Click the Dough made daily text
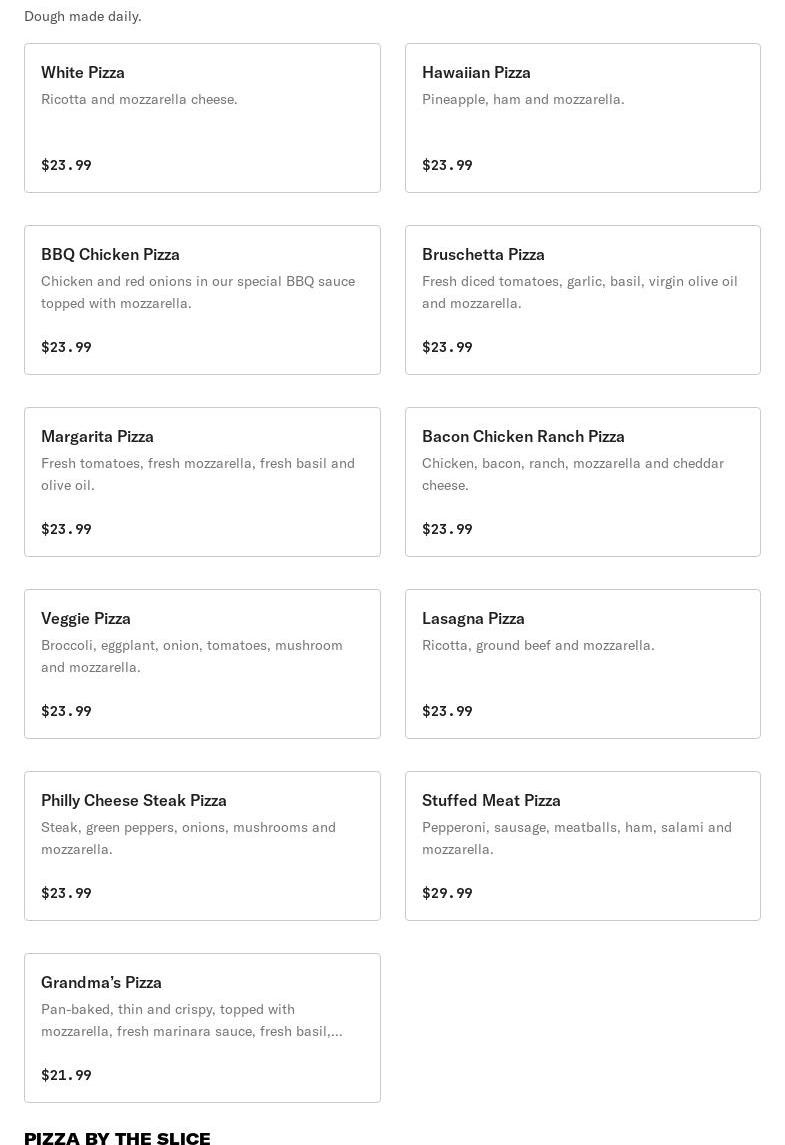Image resolution: width=785 pixels, height=1145 pixels. 83,16
